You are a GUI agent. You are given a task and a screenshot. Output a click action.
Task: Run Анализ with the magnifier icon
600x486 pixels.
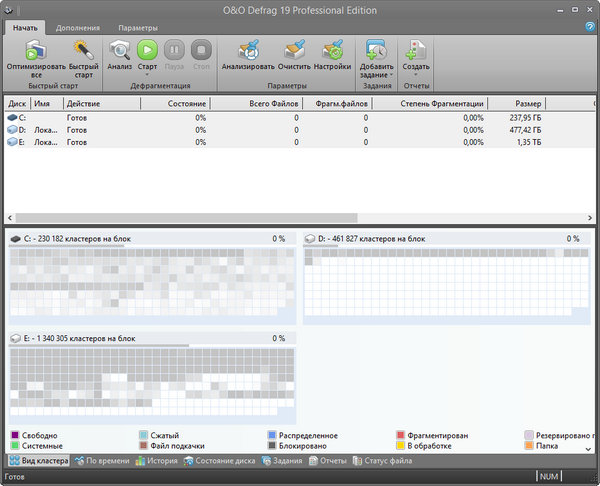click(x=119, y=50)
